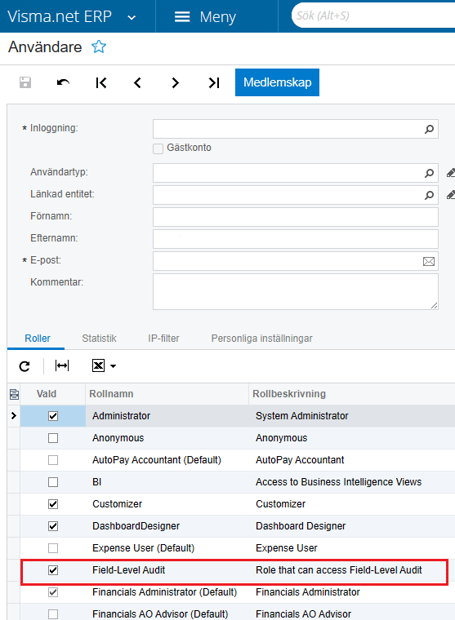Open the Länkad entitet lookup selector
This screenshot has width=455, height=620.
[x=429, y=195]
